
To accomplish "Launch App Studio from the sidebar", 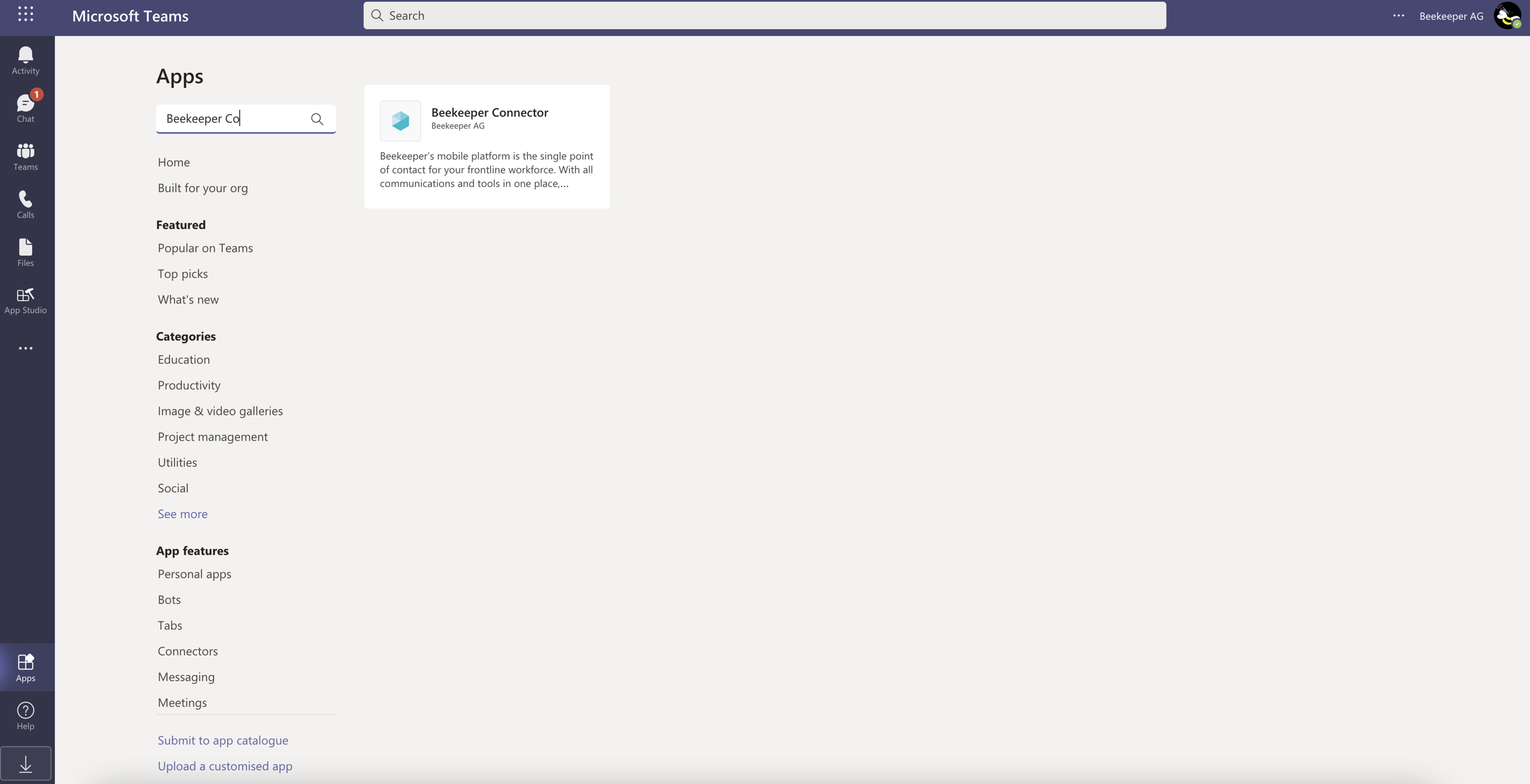I will coord(25,300).
